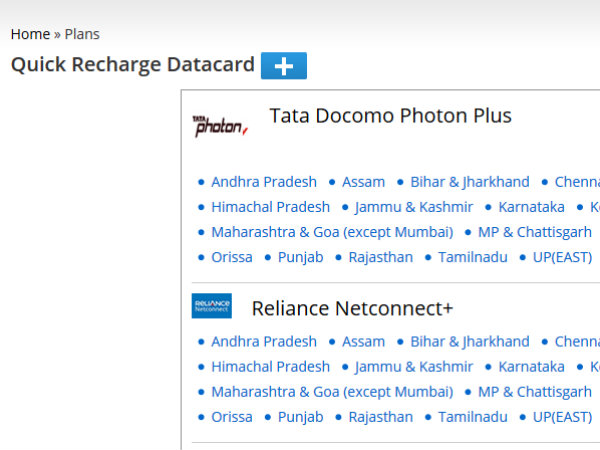Select Orissa under Reliance Netconnect+

(x=232, y=417)
